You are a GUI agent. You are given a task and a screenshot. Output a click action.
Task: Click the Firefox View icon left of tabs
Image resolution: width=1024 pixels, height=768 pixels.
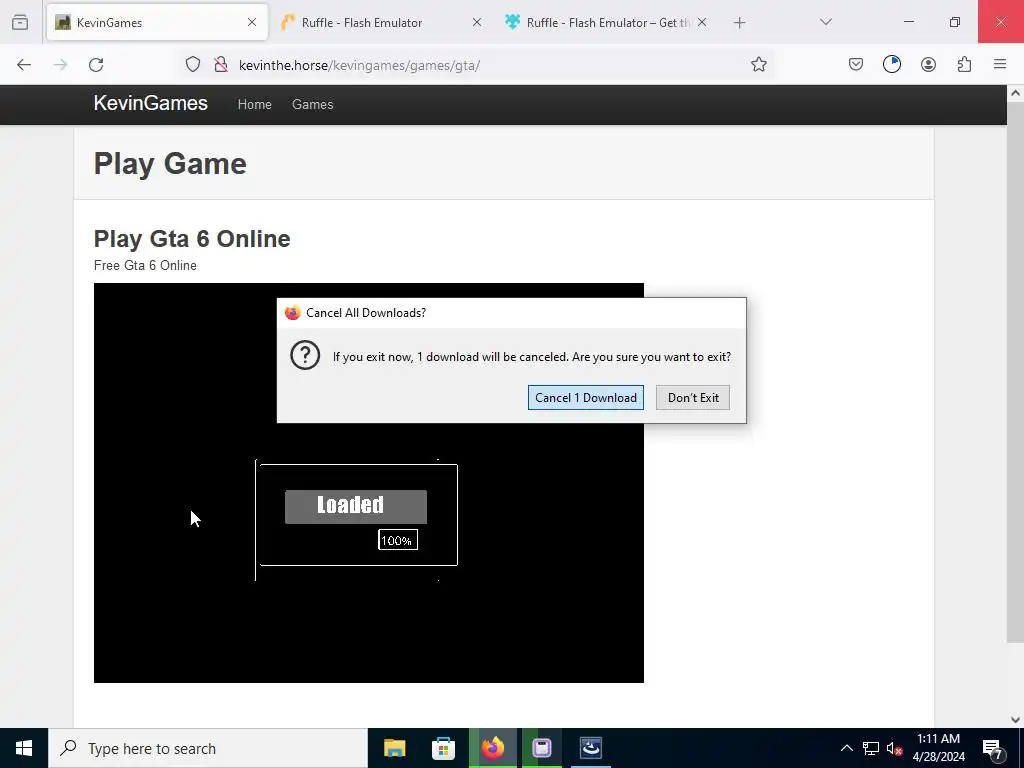click(20, 22)
